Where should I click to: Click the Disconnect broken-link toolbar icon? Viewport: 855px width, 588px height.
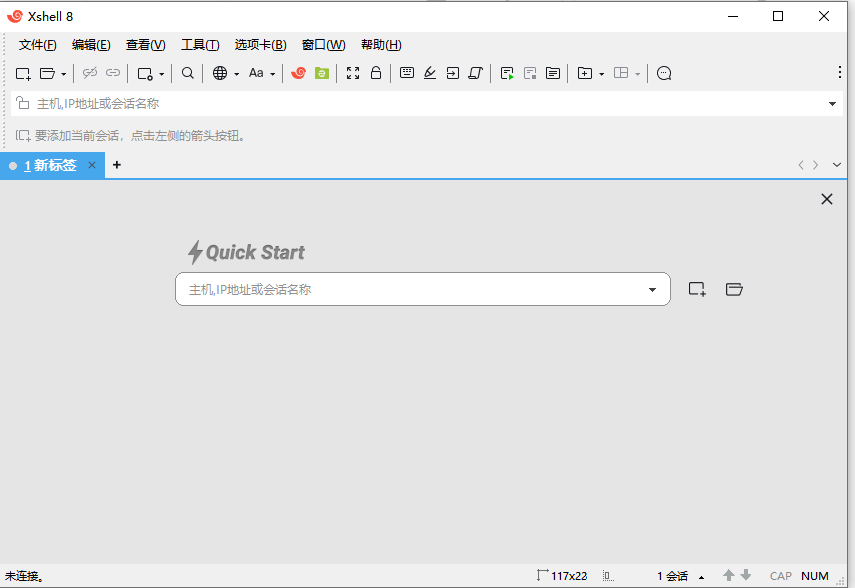[89, 73]
